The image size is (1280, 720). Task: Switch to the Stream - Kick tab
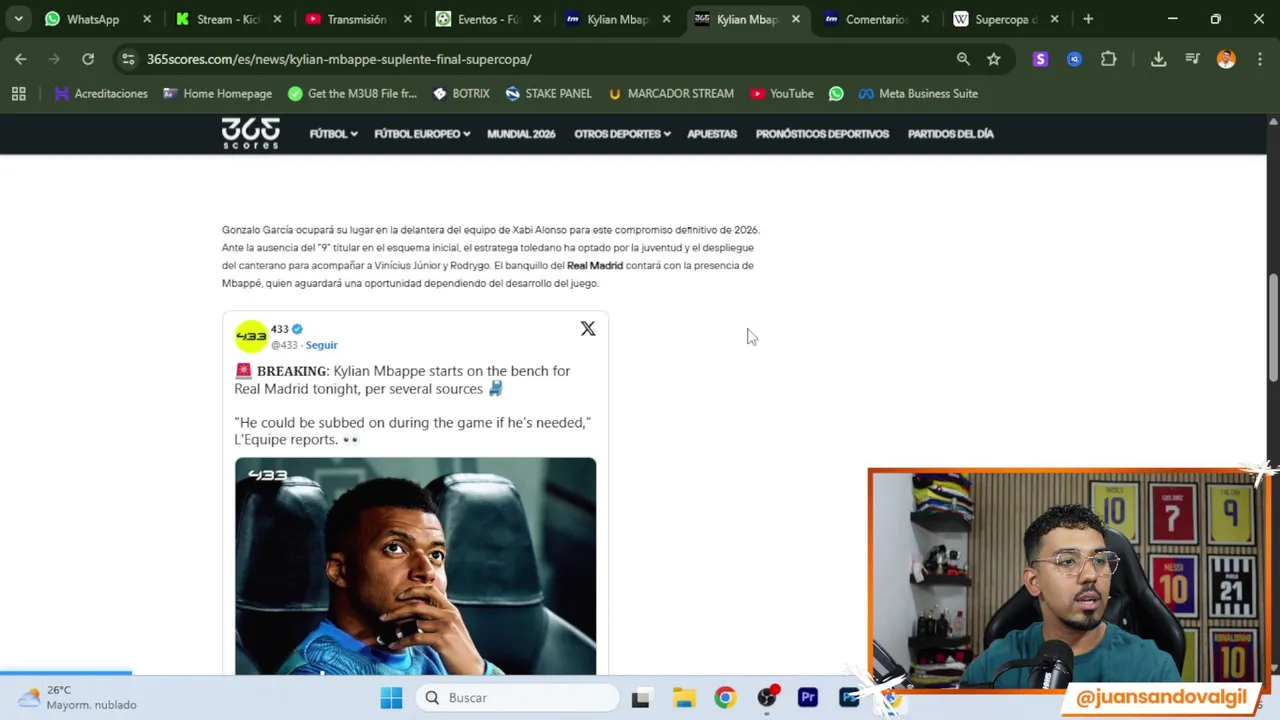[x=228, y=19]
